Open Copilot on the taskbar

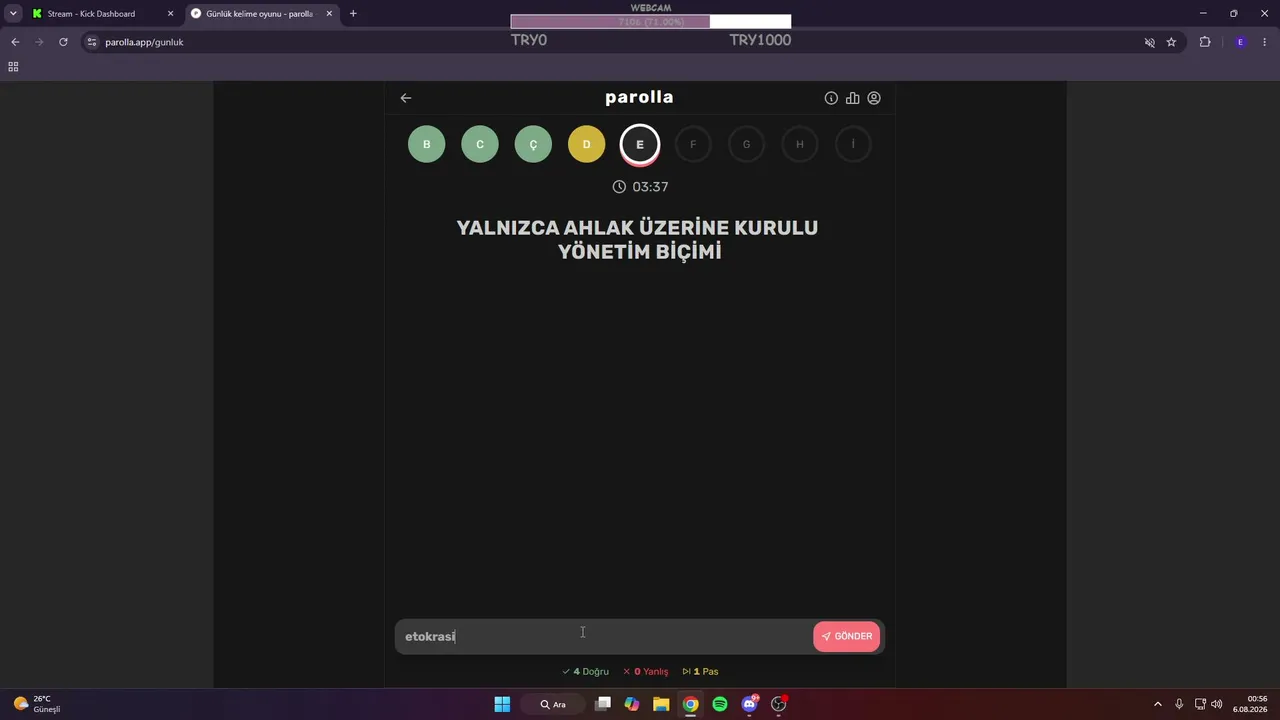click(632, 704)
